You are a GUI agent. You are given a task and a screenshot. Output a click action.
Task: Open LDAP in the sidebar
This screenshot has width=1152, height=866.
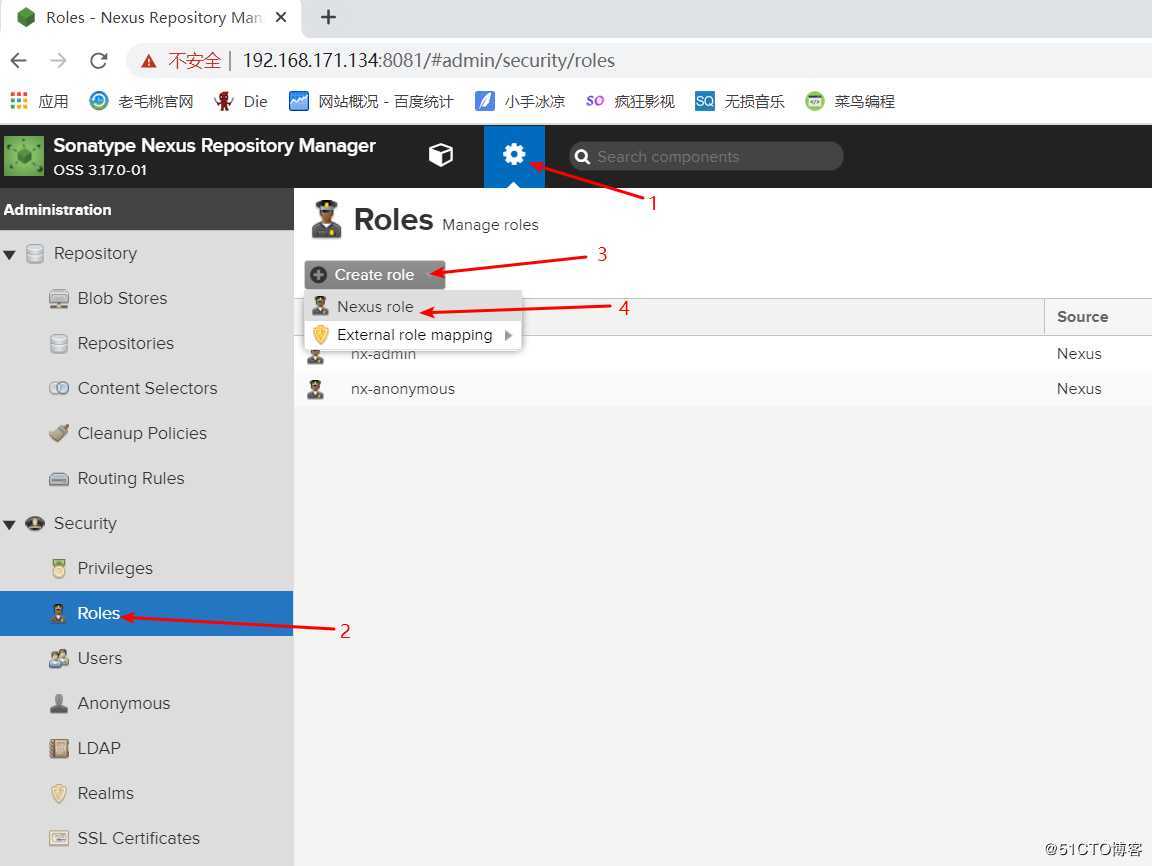(x=98, y=748)
